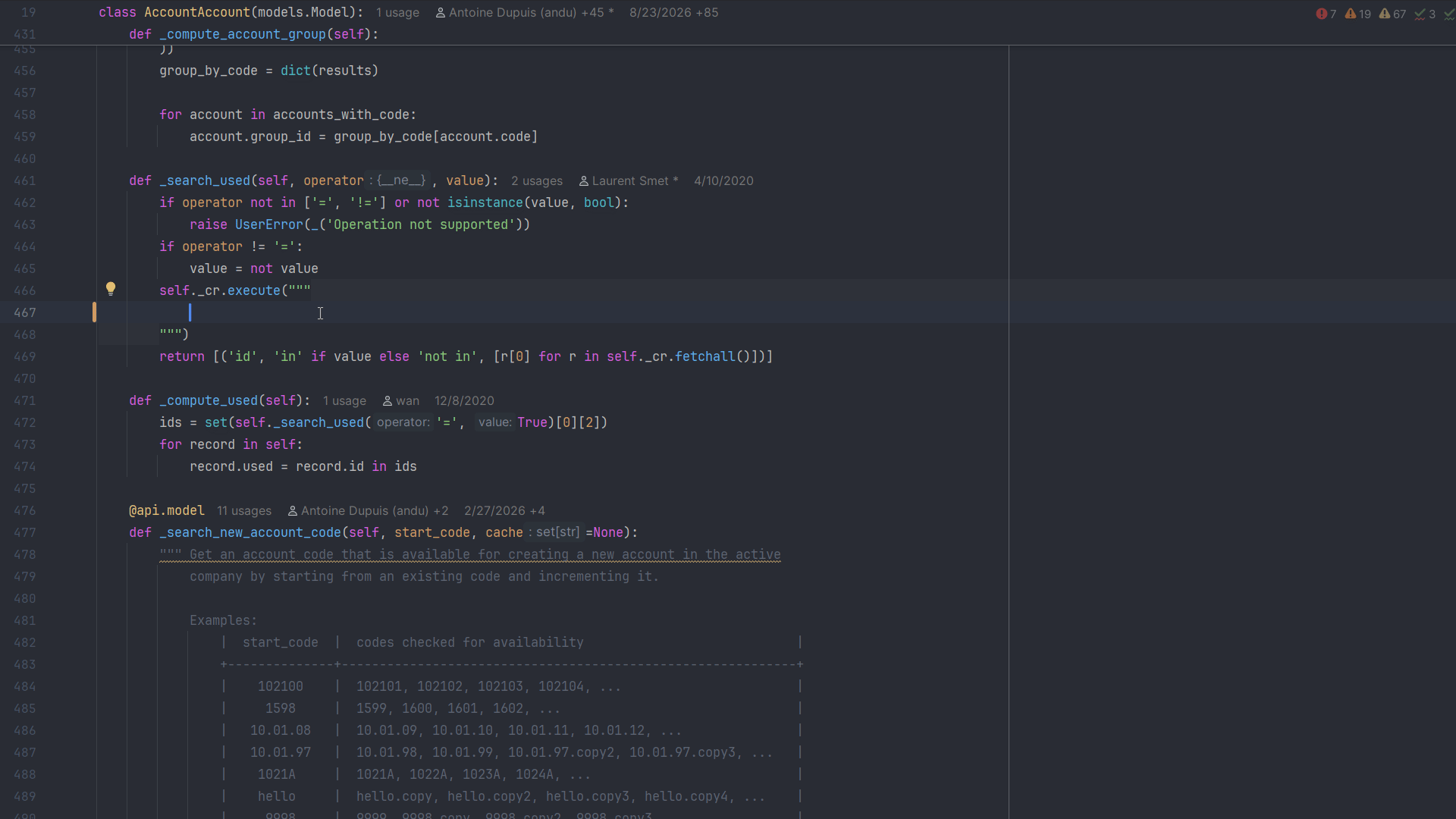This screenshot has height=819, width=1456.
Task: Click the 'value:' inlay hint before True
Action: coord(494,422)
